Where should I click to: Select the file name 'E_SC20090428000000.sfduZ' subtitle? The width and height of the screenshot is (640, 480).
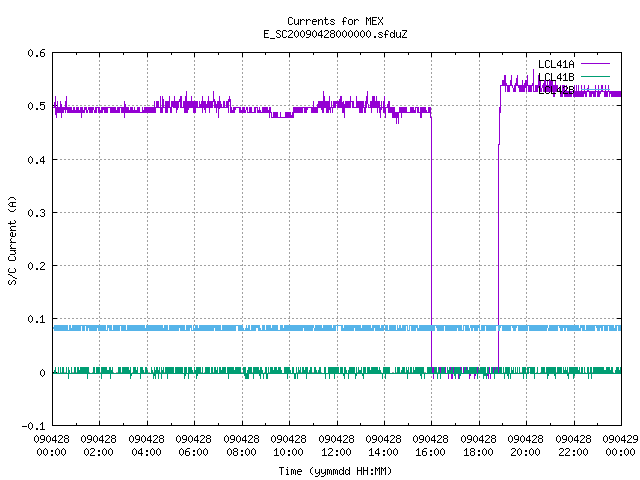(335, 34)
